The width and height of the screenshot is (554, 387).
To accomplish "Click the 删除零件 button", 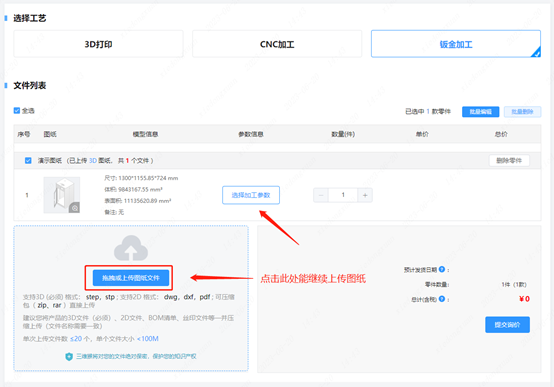I will tap(509, 160).
